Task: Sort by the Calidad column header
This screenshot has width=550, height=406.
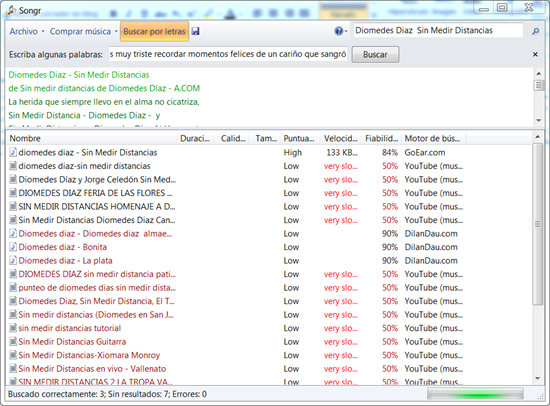Action: (233, 138)
